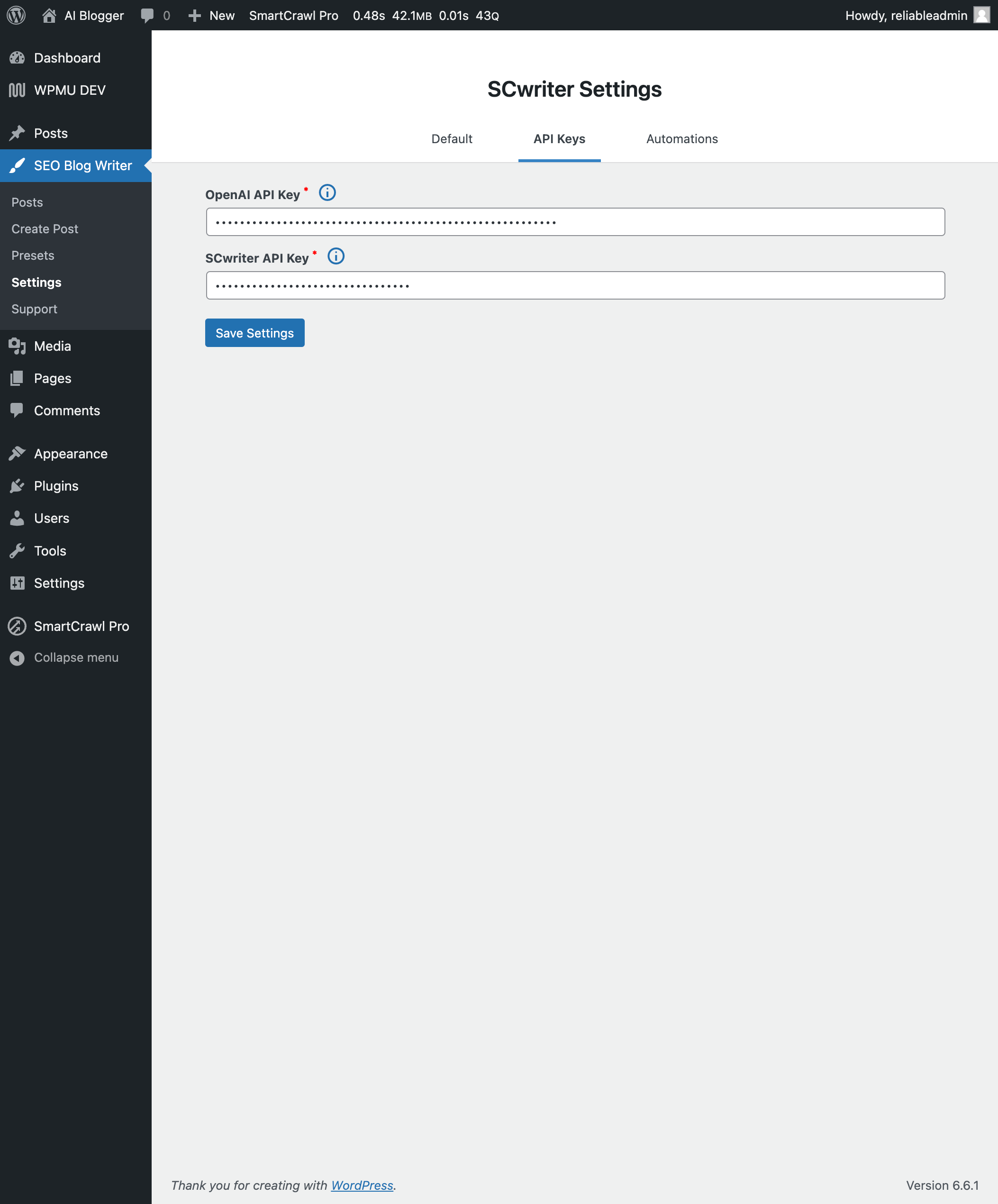Open the Users menu label
998x1204 pixels.
pyautogui.click(x=52, y=518)
